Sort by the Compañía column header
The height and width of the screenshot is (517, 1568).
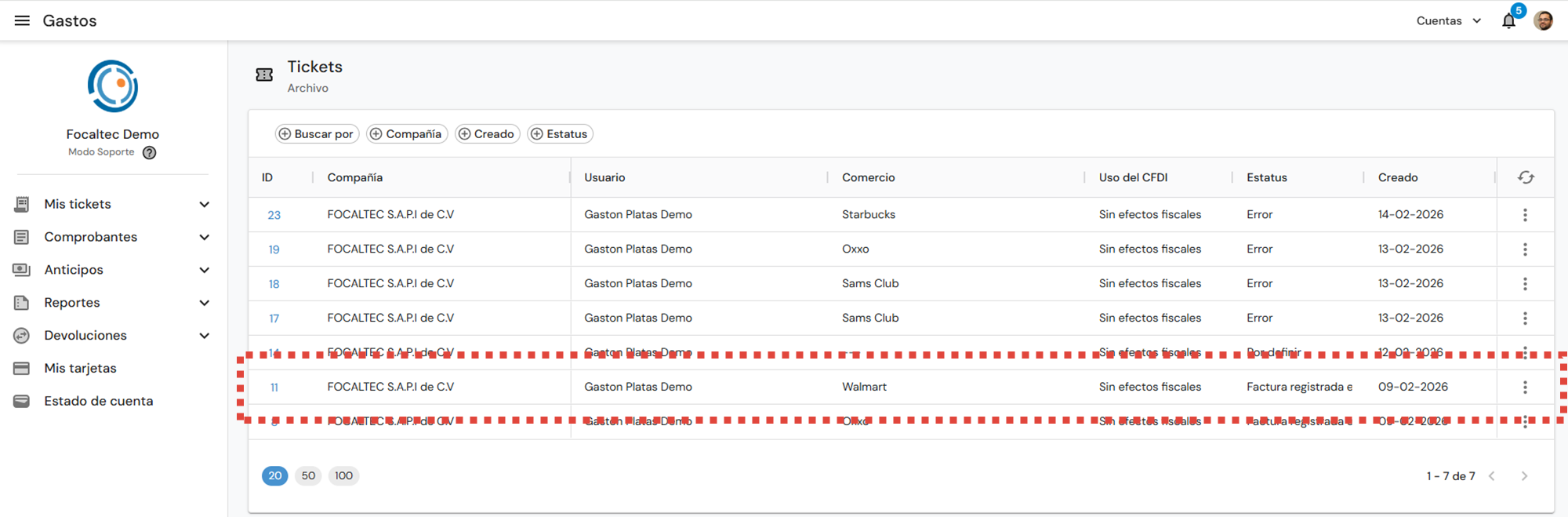point(355,177)
